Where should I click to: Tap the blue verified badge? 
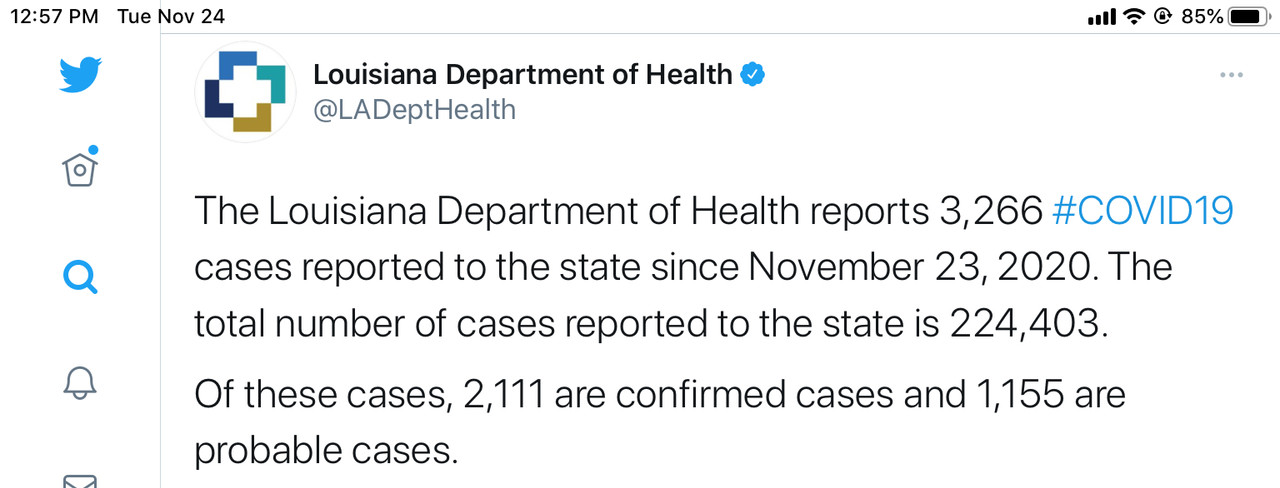coord(753,74)
